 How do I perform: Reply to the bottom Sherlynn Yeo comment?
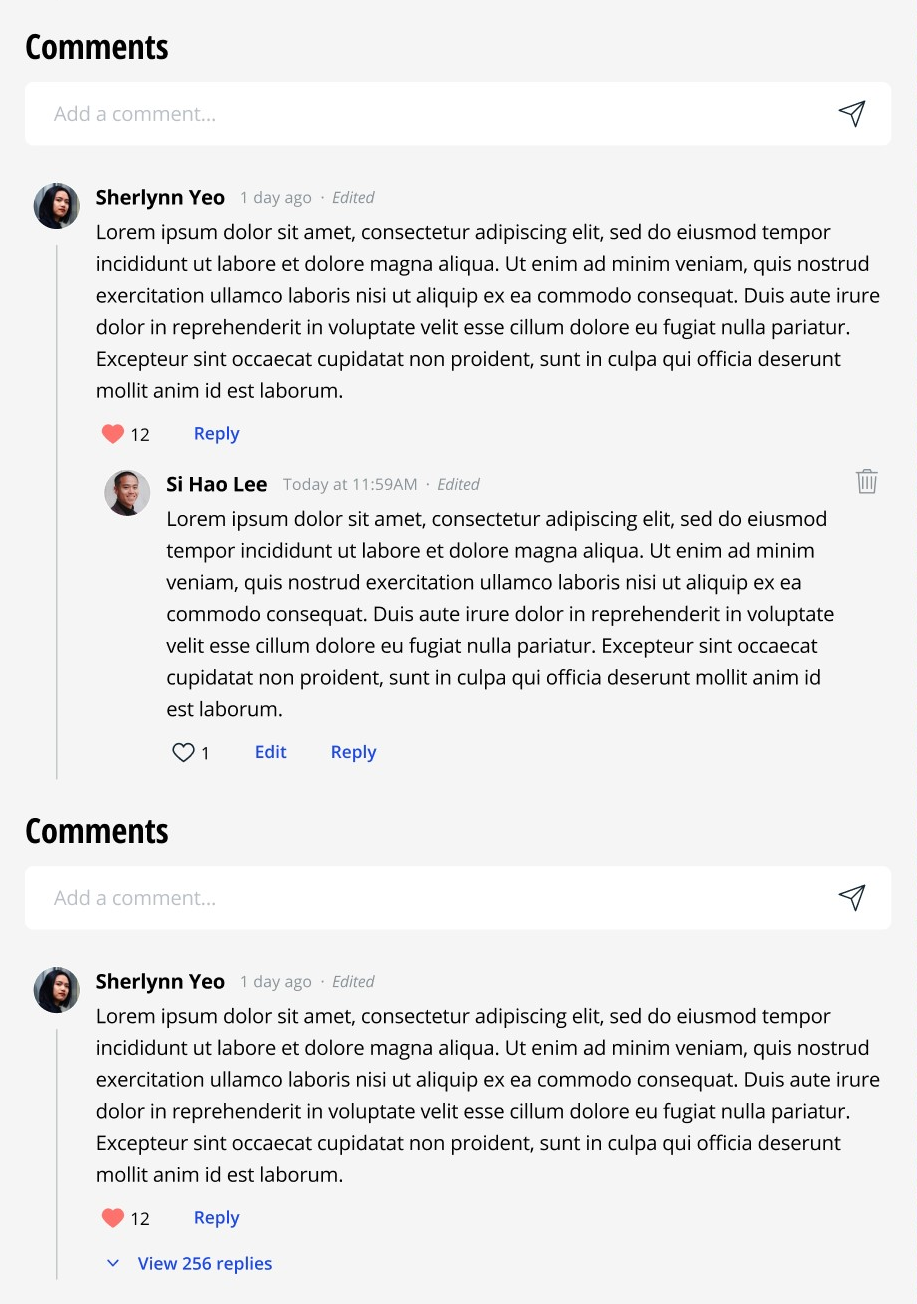[x=216, y=1218]
